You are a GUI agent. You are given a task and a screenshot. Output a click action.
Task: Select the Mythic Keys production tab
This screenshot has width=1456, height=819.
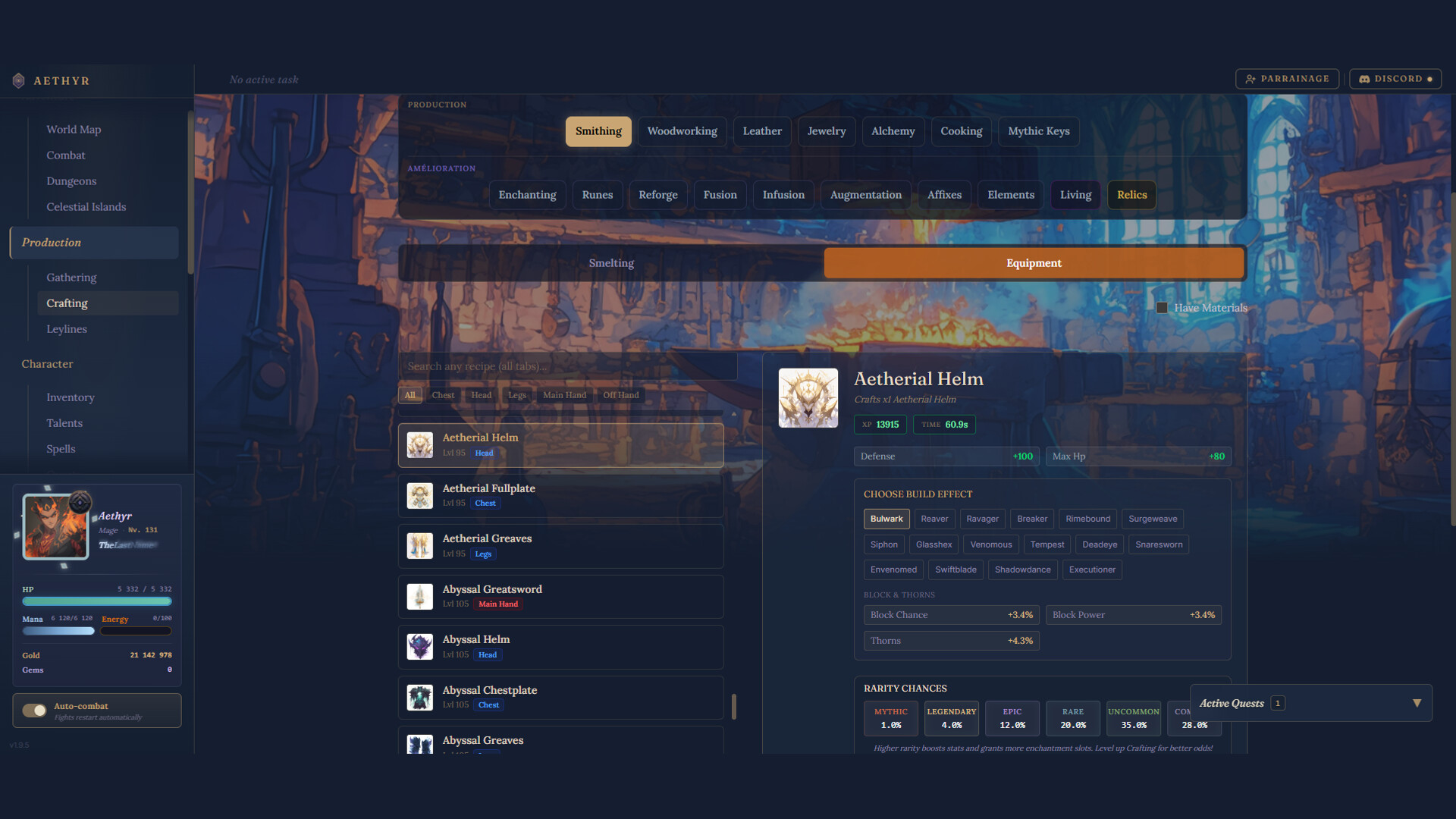point(1038,131)
